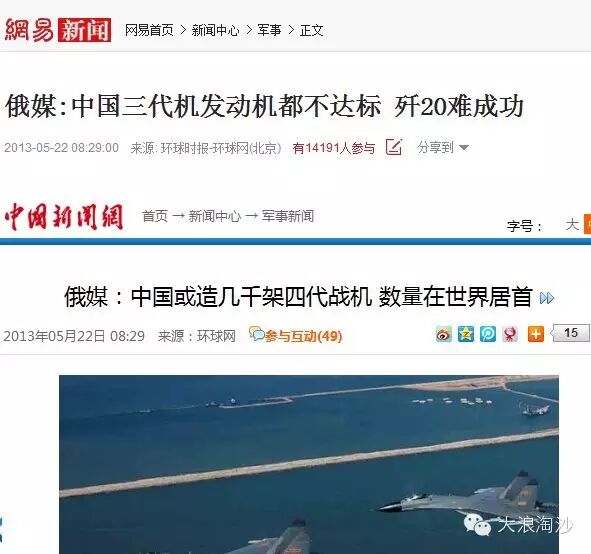Image resolution: width=591 pixels, height=554 pixels.
Task: Share via the blue Tencent Weibo icon
Action: click(x=488, y=334)
